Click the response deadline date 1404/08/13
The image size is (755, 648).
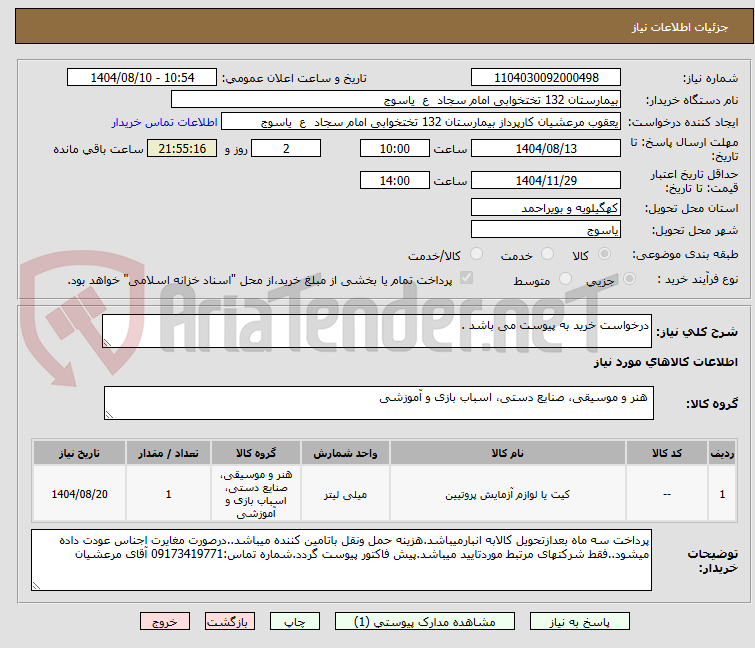pos(546,148)
